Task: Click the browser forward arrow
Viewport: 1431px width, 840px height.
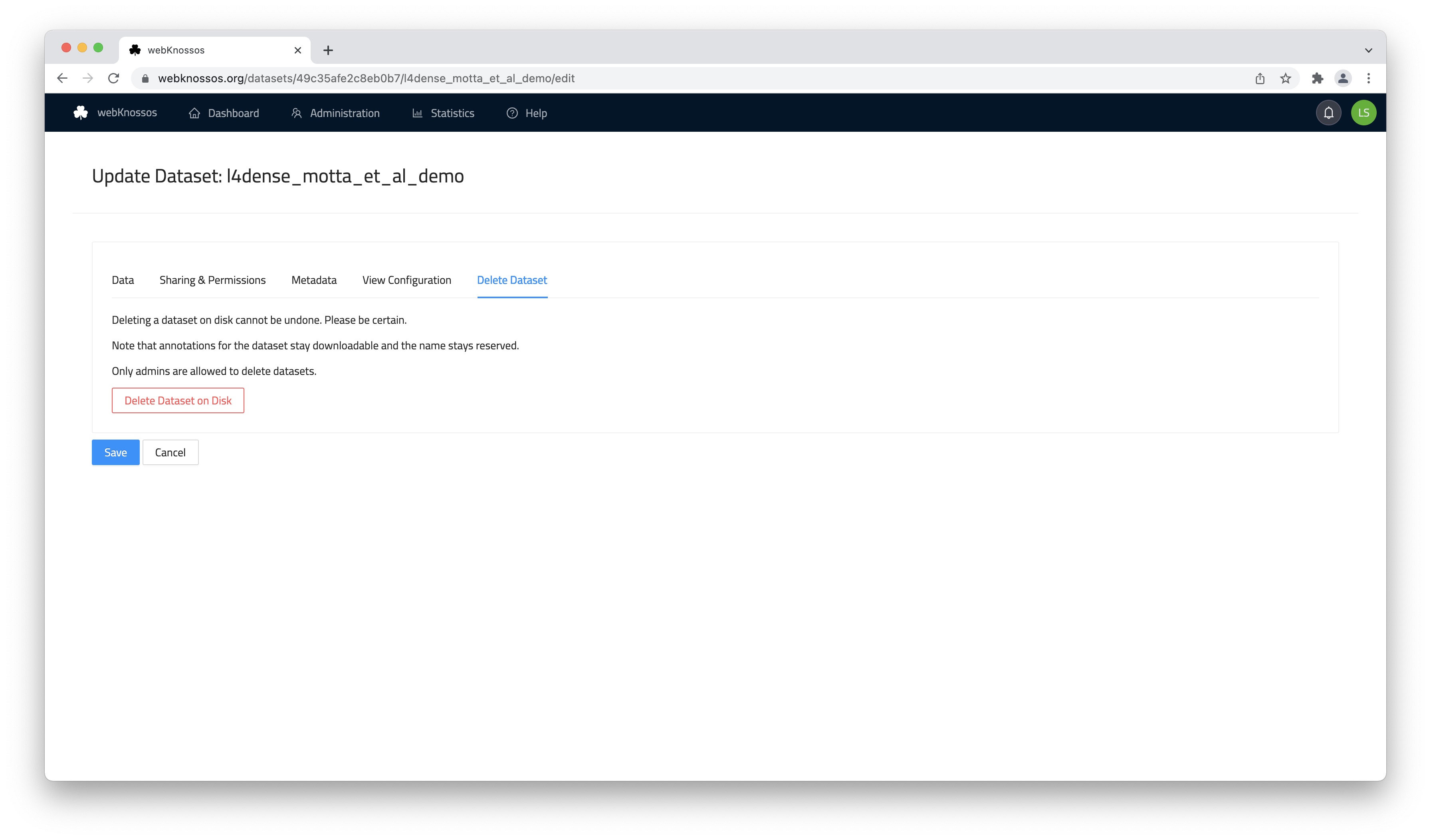Action: [87, 78]
